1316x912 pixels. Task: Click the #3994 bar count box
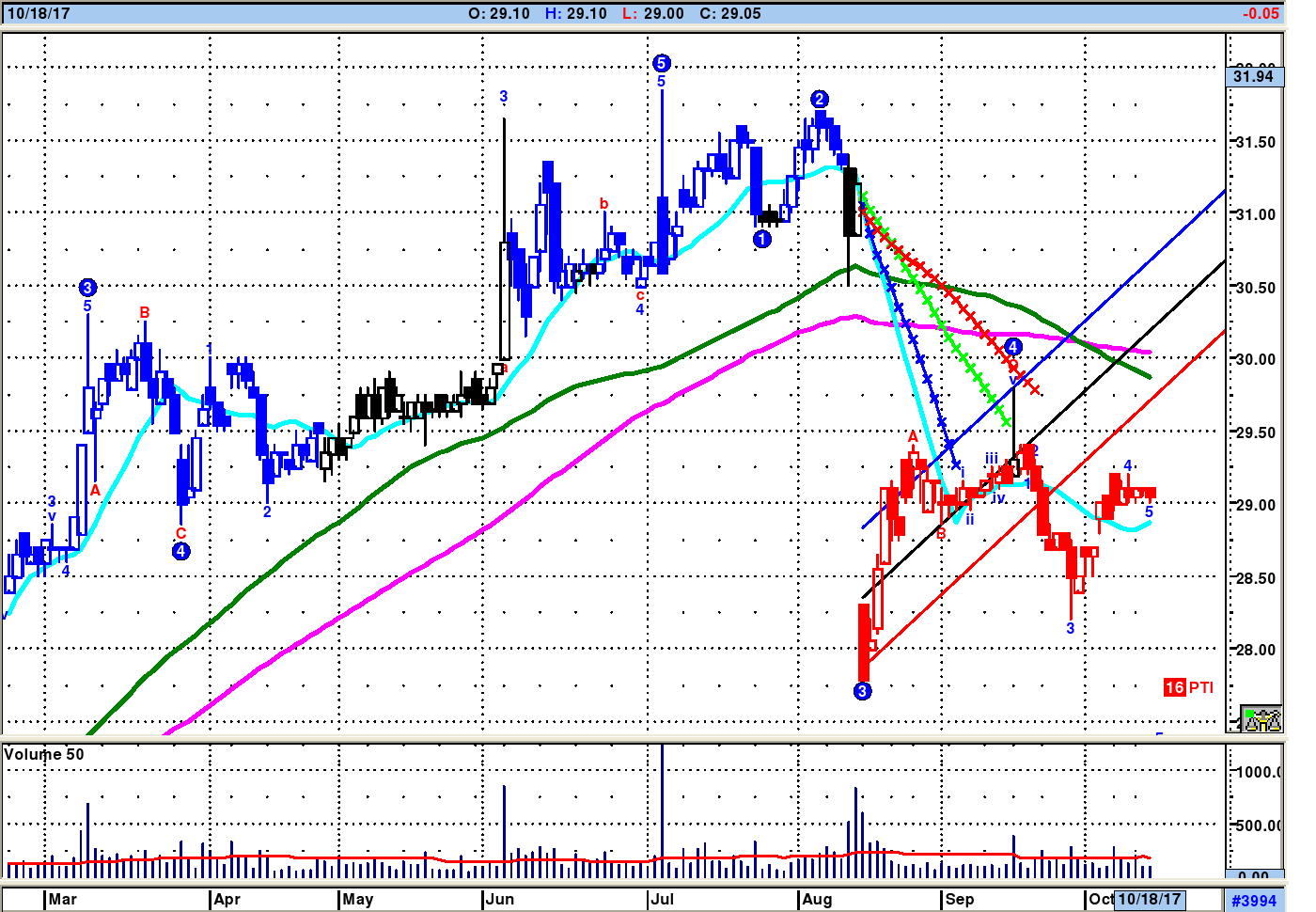coord(1254,900)
